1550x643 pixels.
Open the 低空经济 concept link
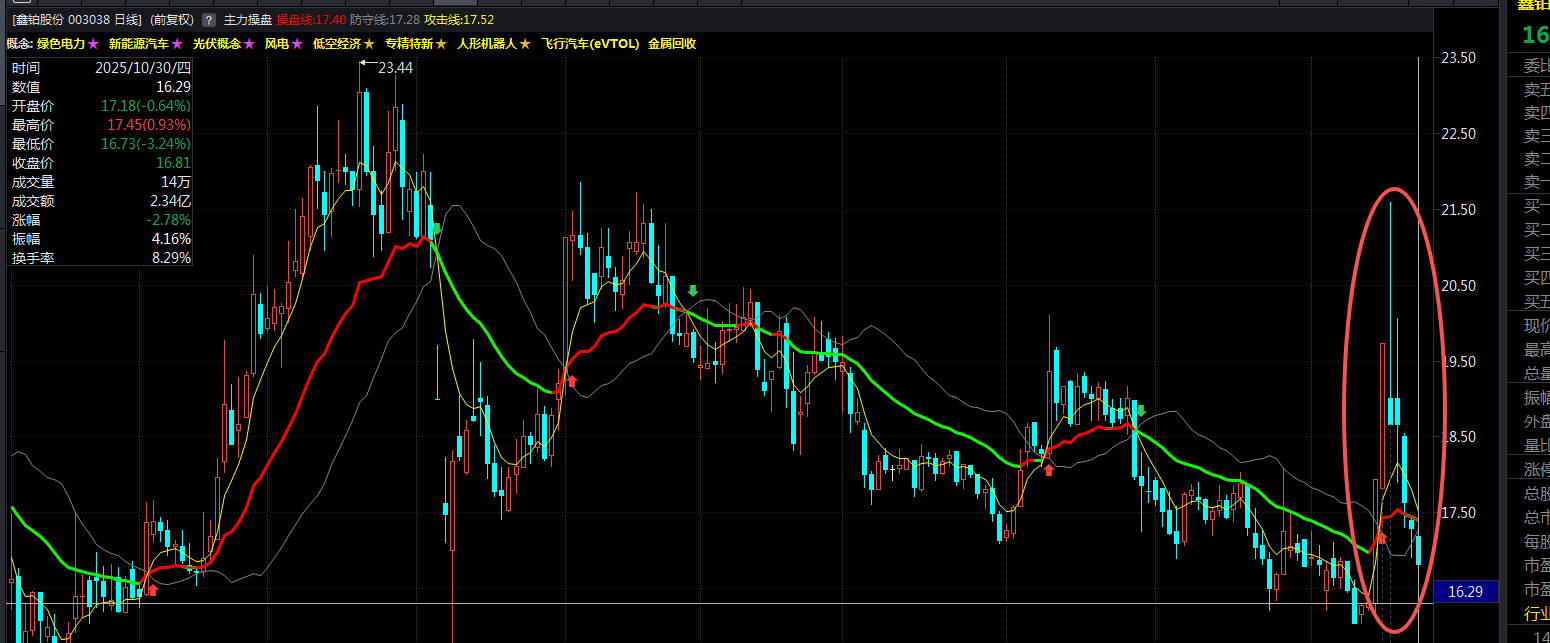pos(337,44)
